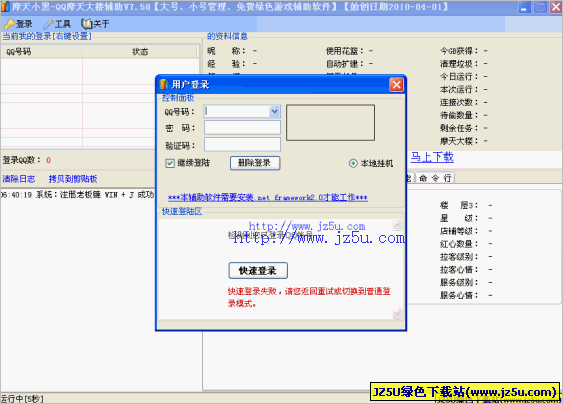Viewport: 563px width, 404px height.
Task: Click the 密码 password field
Action: pyautogui.click(x=242, y=127)
